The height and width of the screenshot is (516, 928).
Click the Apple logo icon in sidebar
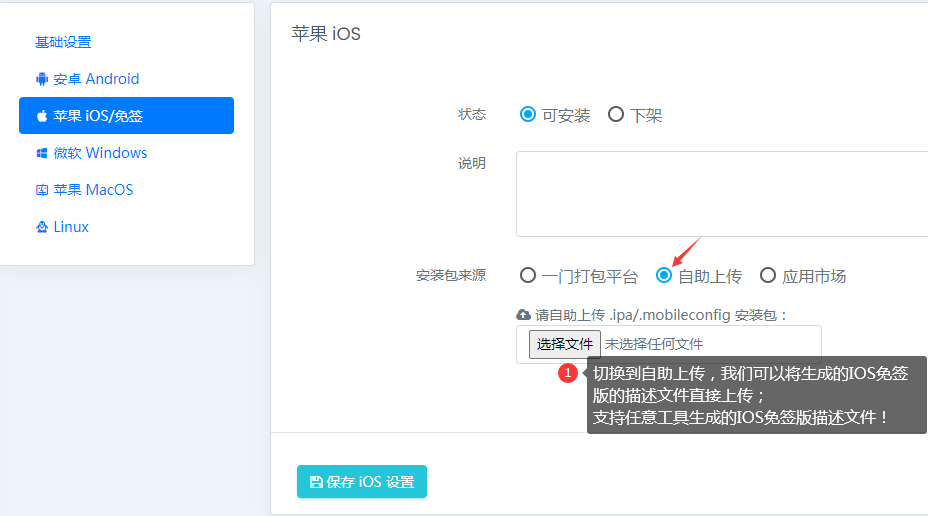(41, 116)
